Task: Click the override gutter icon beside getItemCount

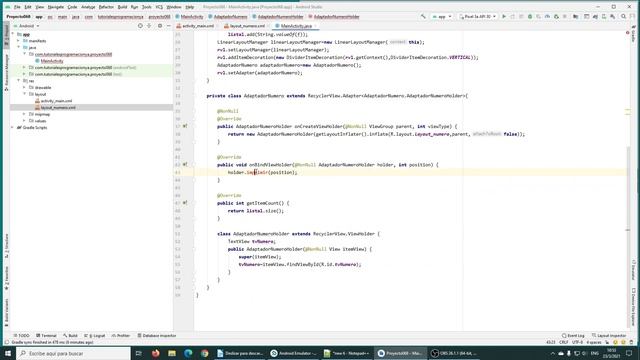Action: coord(185,203)
